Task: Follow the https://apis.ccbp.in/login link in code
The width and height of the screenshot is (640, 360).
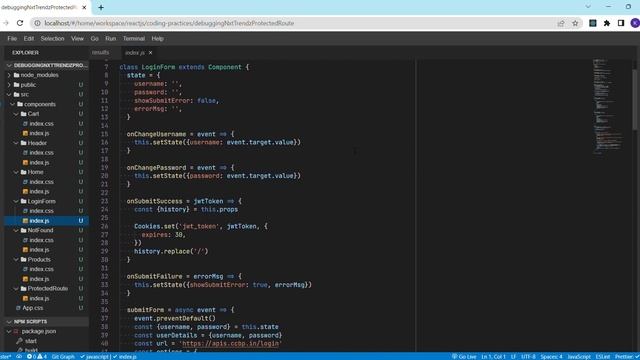Action: click(x=231, y=344)
